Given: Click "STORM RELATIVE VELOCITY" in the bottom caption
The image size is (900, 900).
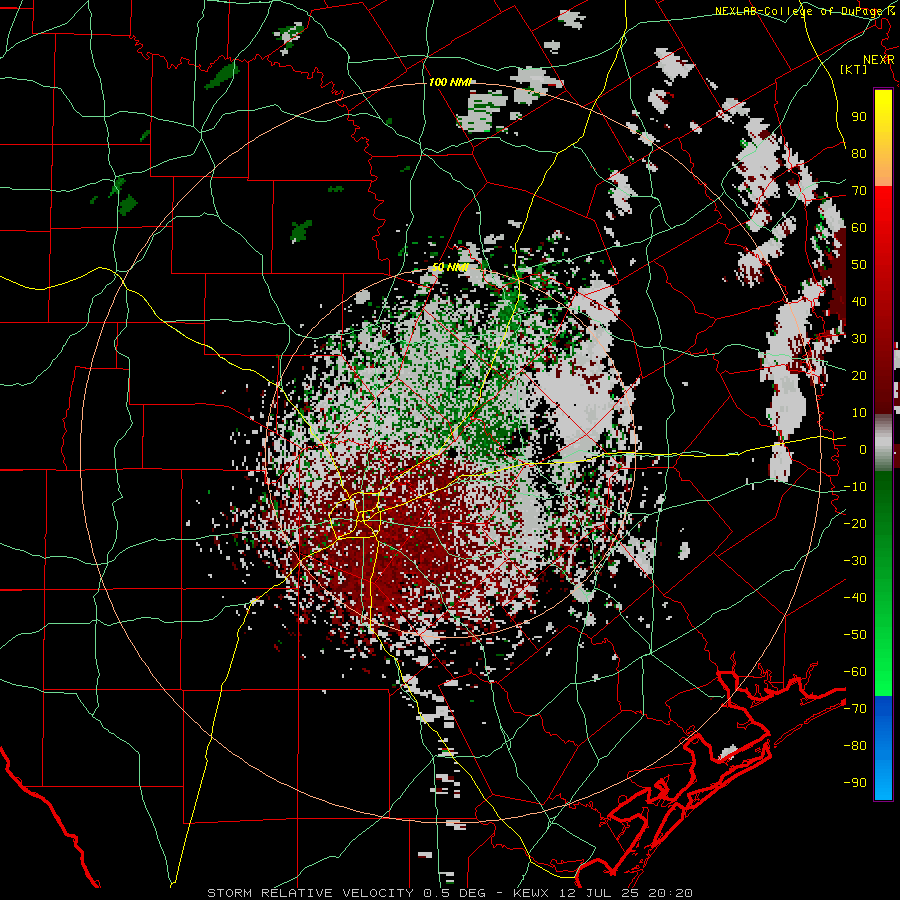Looking at the screenshot, I should pyautogui.click(x=311, y=893).
